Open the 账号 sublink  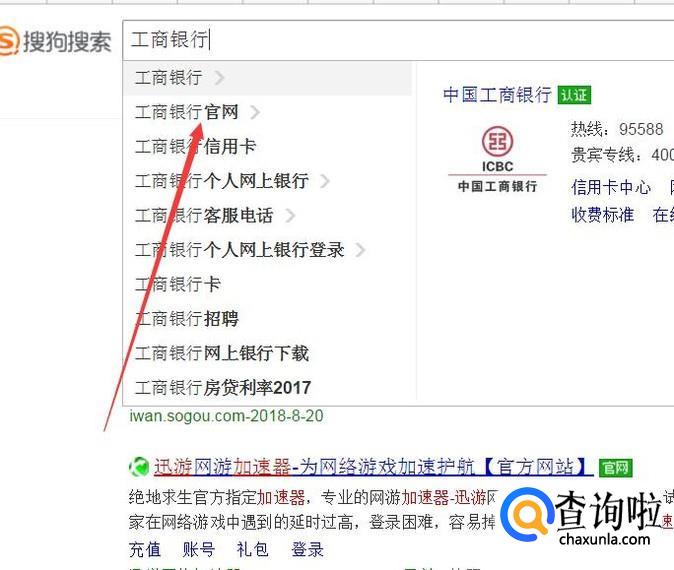coord(199,550)
